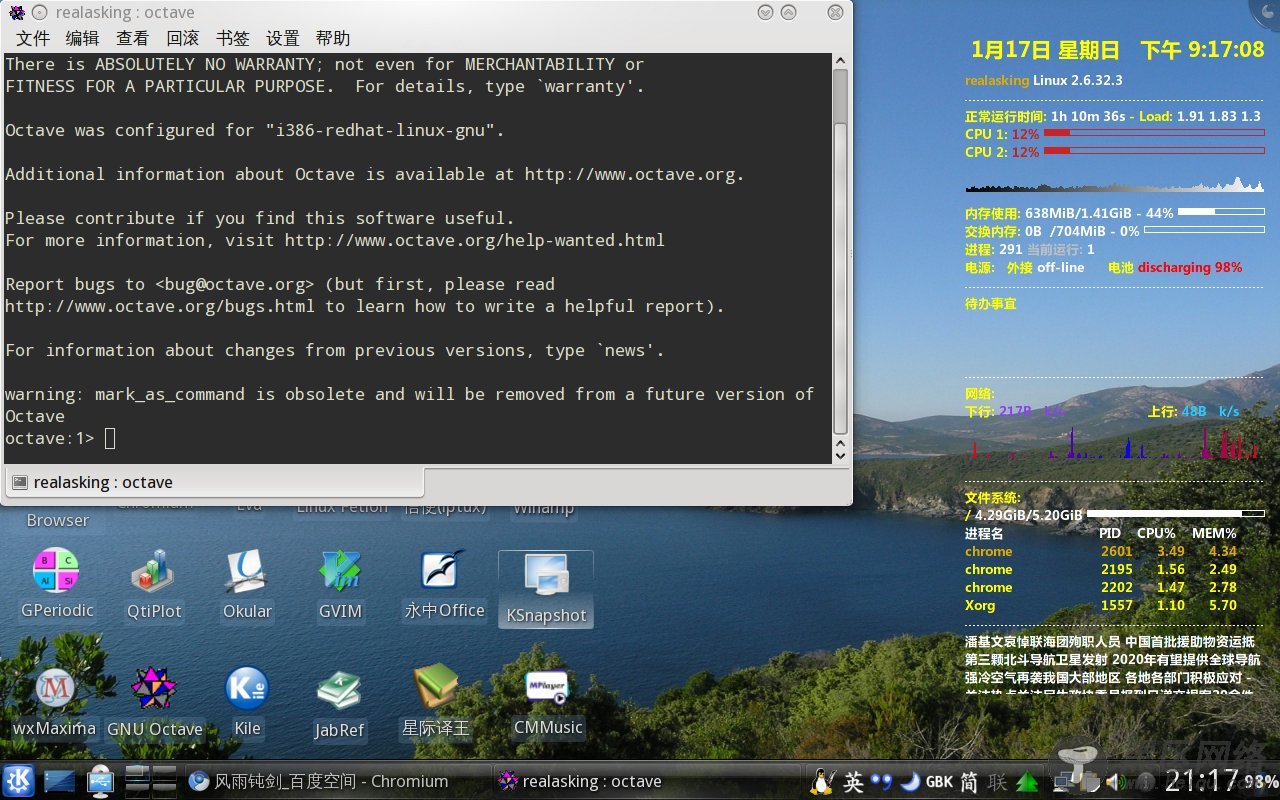This screenshot has height=800, width=1280.
Task: Open the network monitors tray icon
Action: (1062, 782)
